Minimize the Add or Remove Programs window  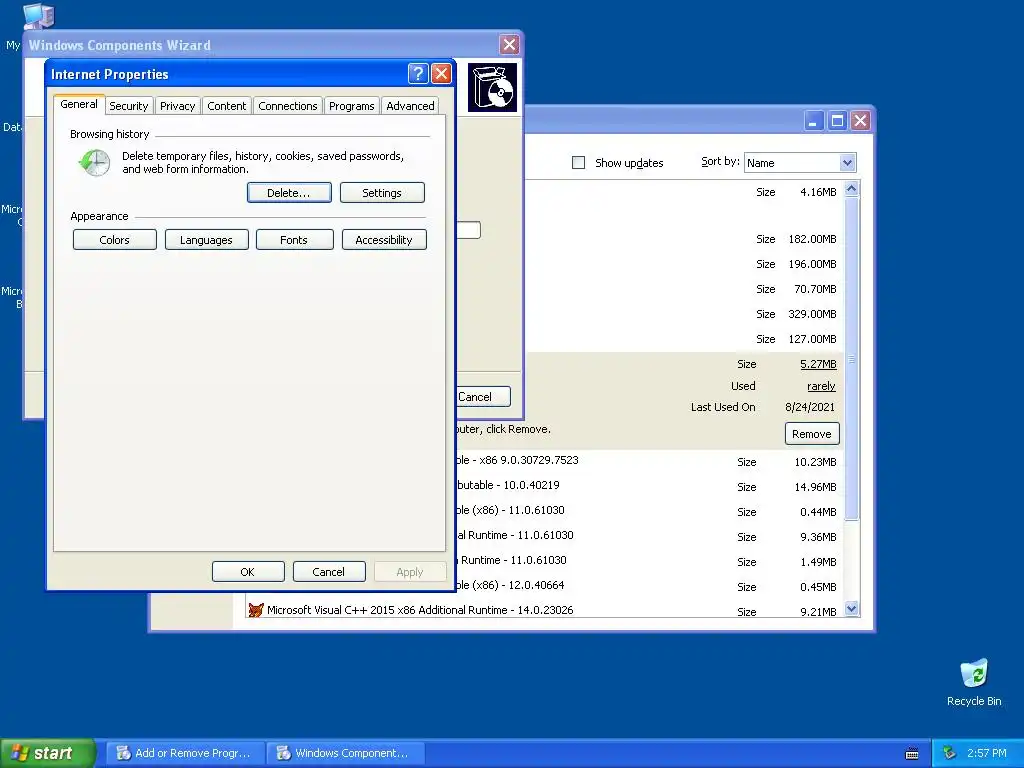tap(814, 121)
